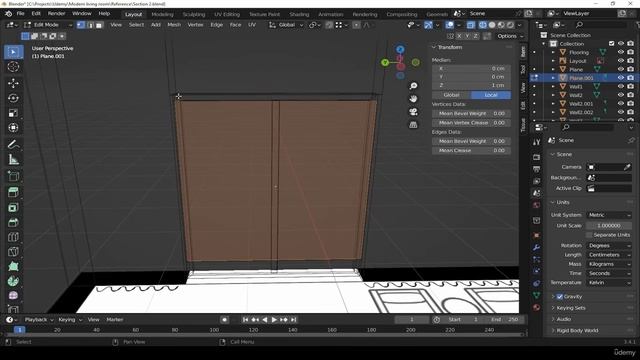This screenshot has width=640, height=360.
Task: Select the Poly Build tool
Action: [13, 267]
